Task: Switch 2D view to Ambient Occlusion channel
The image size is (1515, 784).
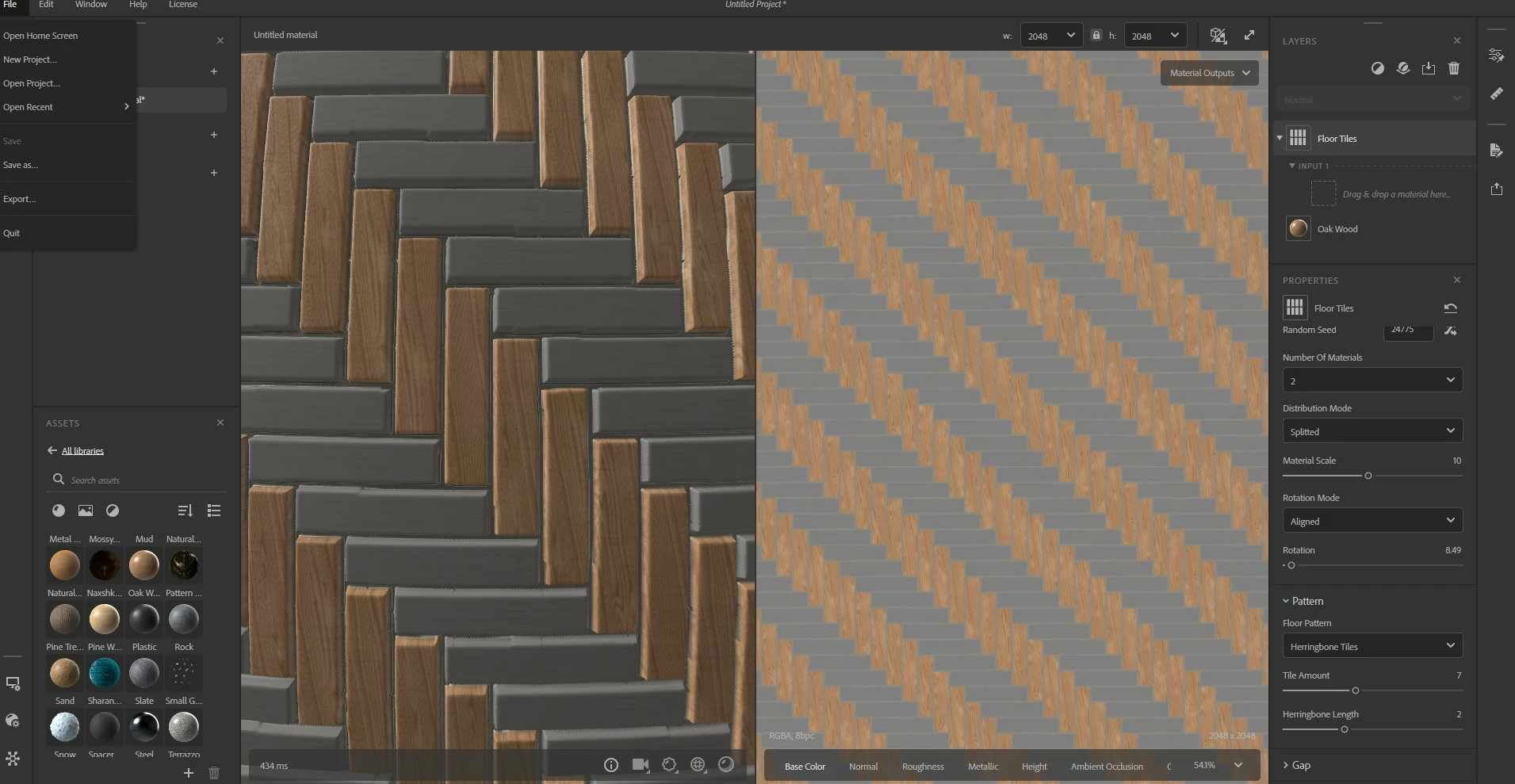Action: (x=1107, y=767)
